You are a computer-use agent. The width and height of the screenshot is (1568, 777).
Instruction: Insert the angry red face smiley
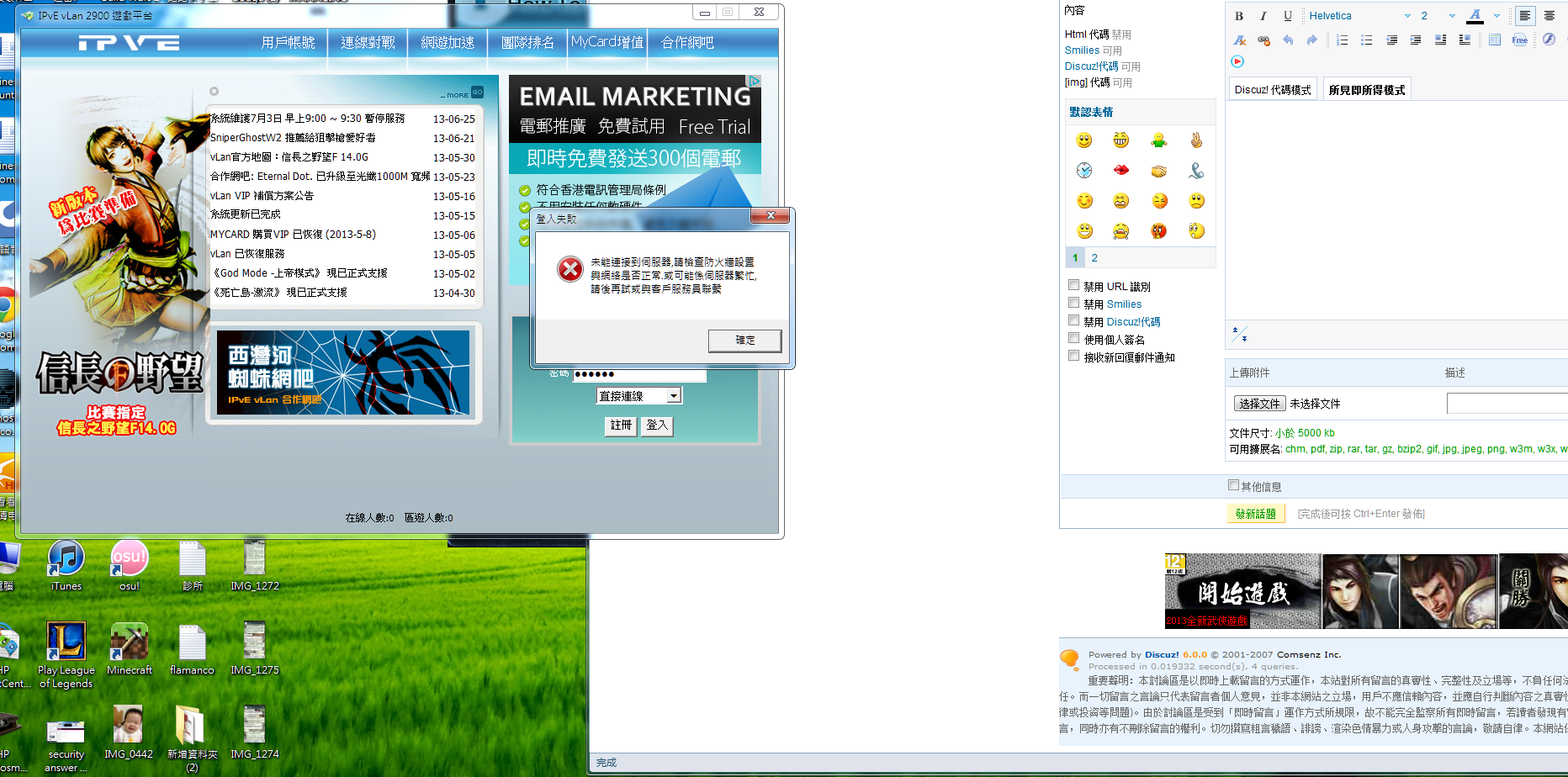click(x=1159, y=231)
